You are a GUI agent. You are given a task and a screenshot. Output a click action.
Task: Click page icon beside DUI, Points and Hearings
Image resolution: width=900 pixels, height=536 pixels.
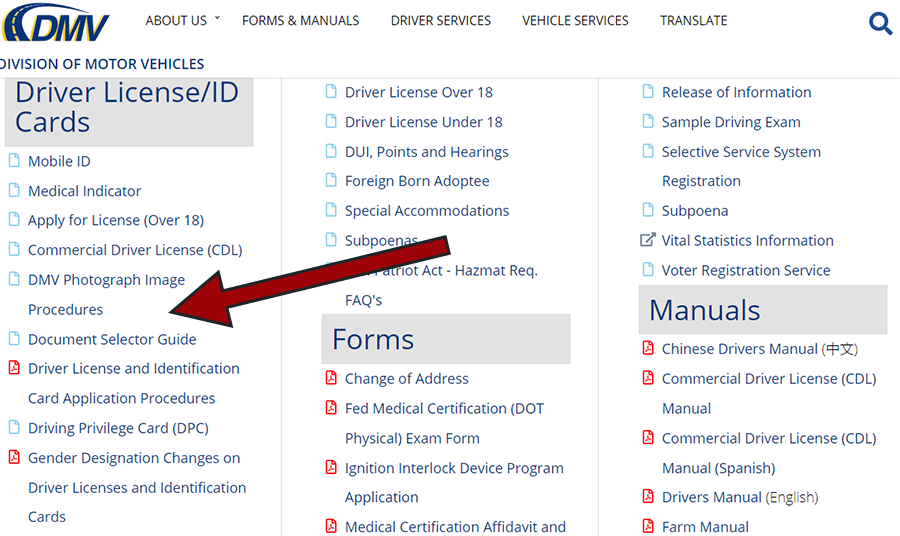click(x=331, y=151)
